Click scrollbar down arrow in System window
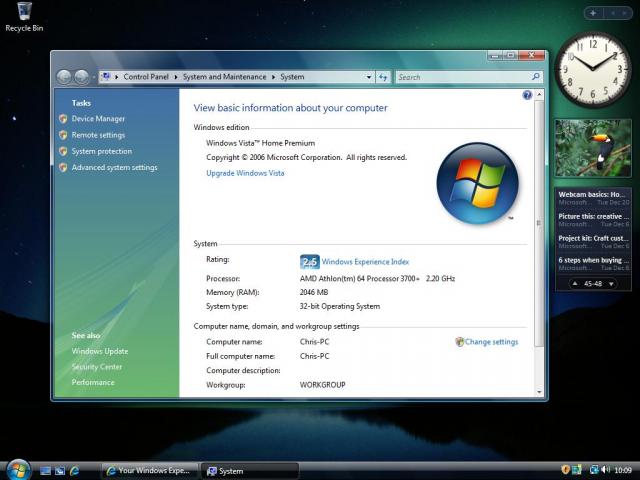This screenshot has width=640, height=480. [539, 392]
